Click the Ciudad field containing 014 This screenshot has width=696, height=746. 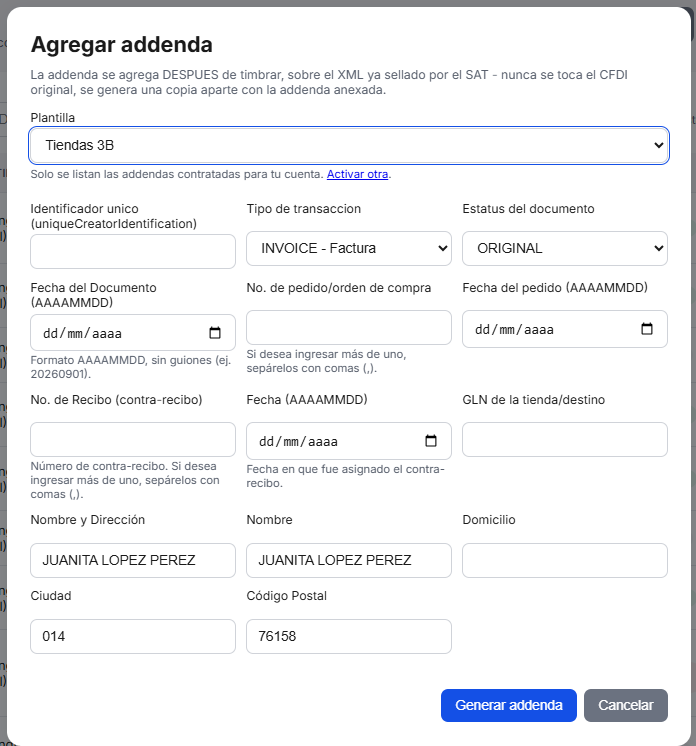(x=133, y=637)
